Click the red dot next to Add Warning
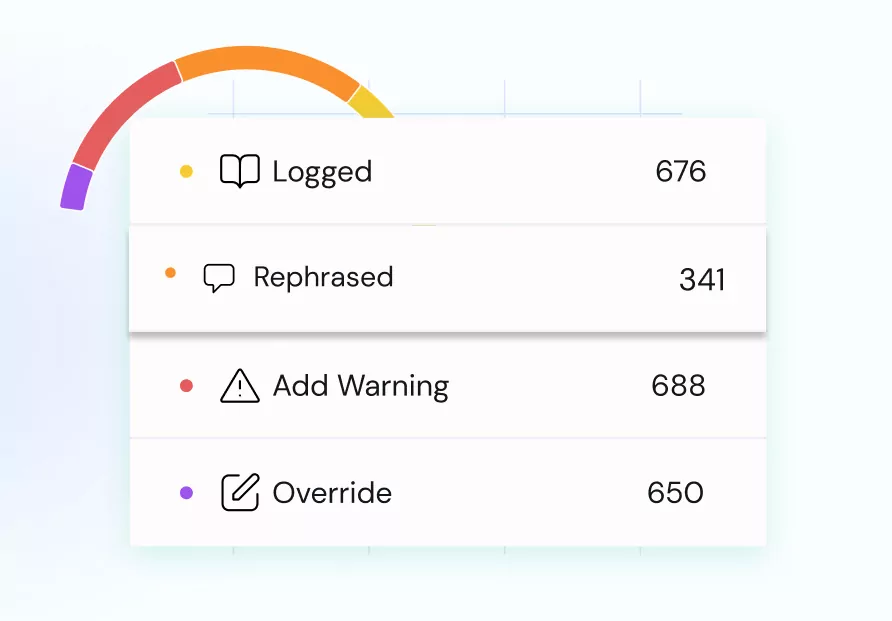This screenshot has width=892, height=621. [x=186, y=386]
